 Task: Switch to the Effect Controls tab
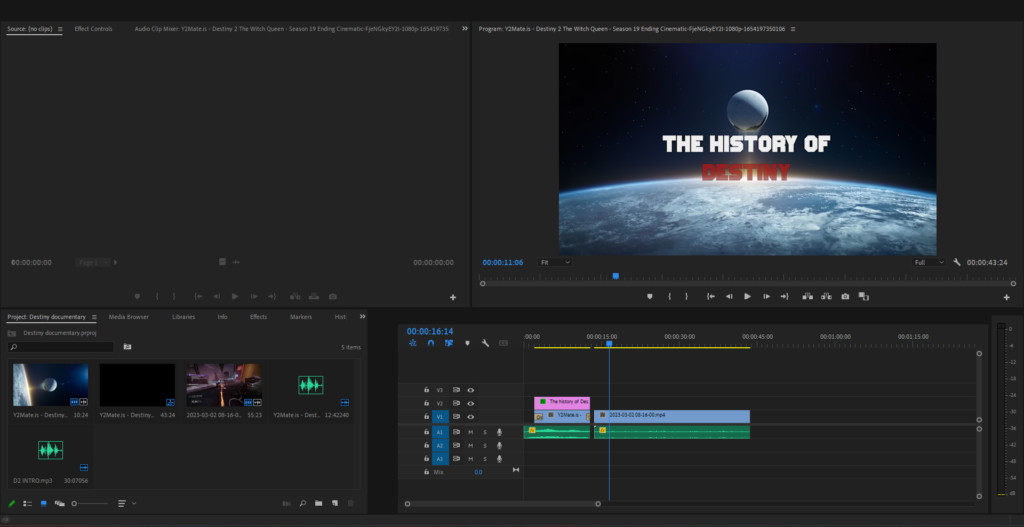coord(93,29)
